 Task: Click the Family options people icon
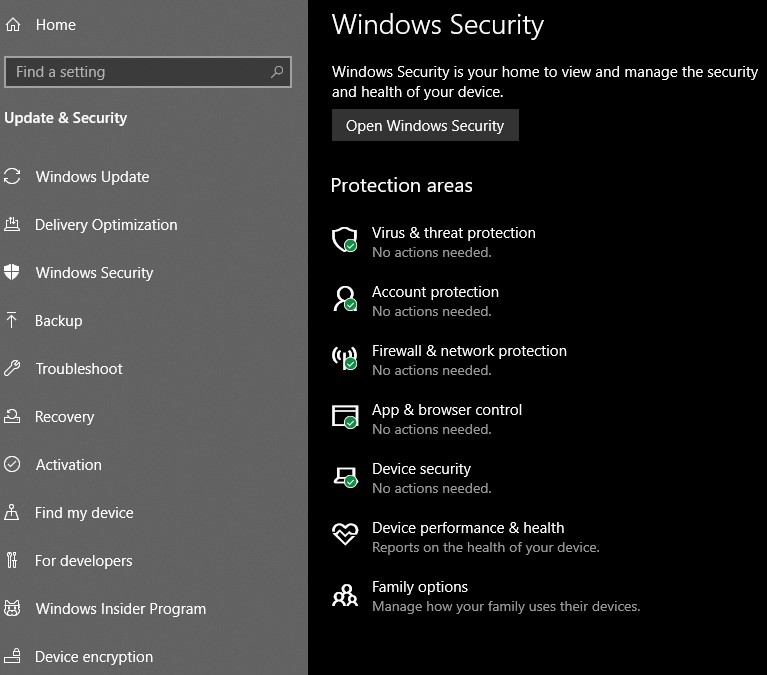pyautogui.click(x=345, y=595)
